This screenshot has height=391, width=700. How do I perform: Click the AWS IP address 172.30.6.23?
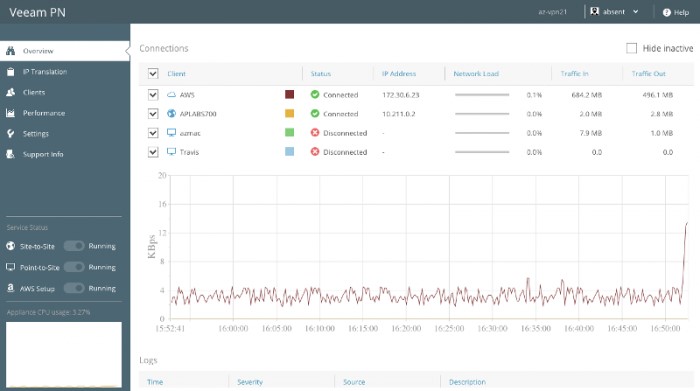tap(400, 95)
